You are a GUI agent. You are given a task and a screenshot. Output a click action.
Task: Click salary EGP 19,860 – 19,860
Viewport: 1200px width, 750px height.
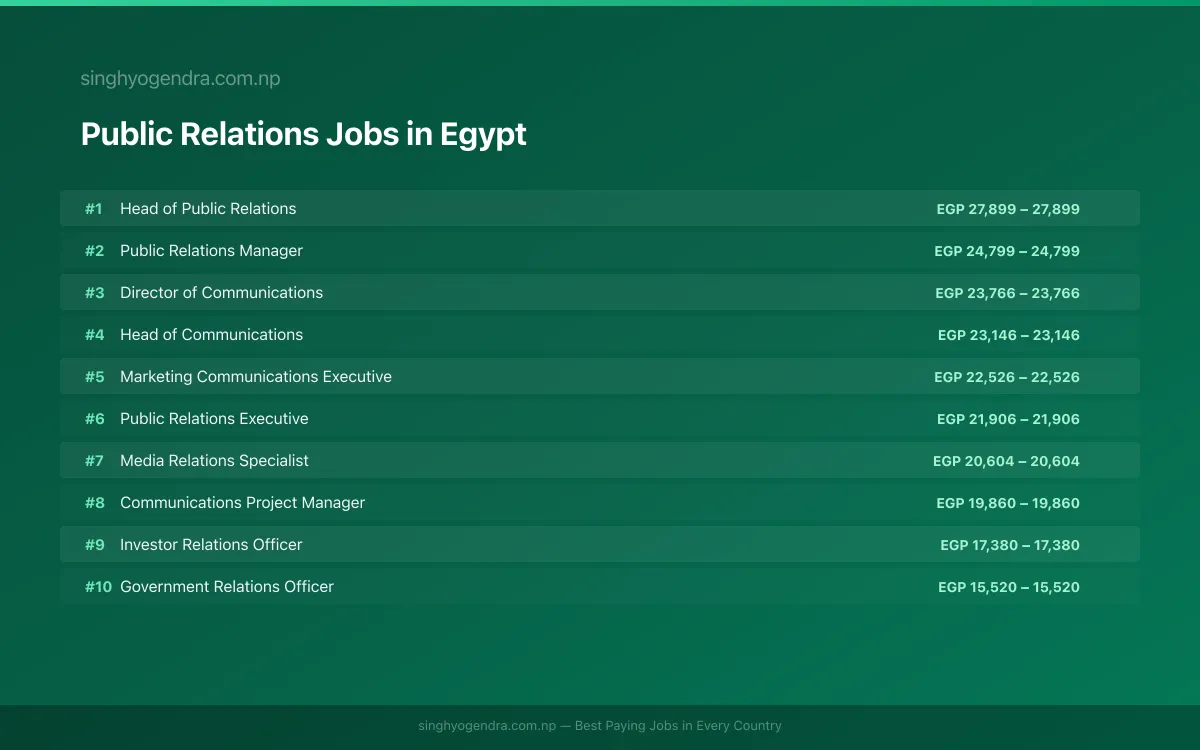(1008, 503)
